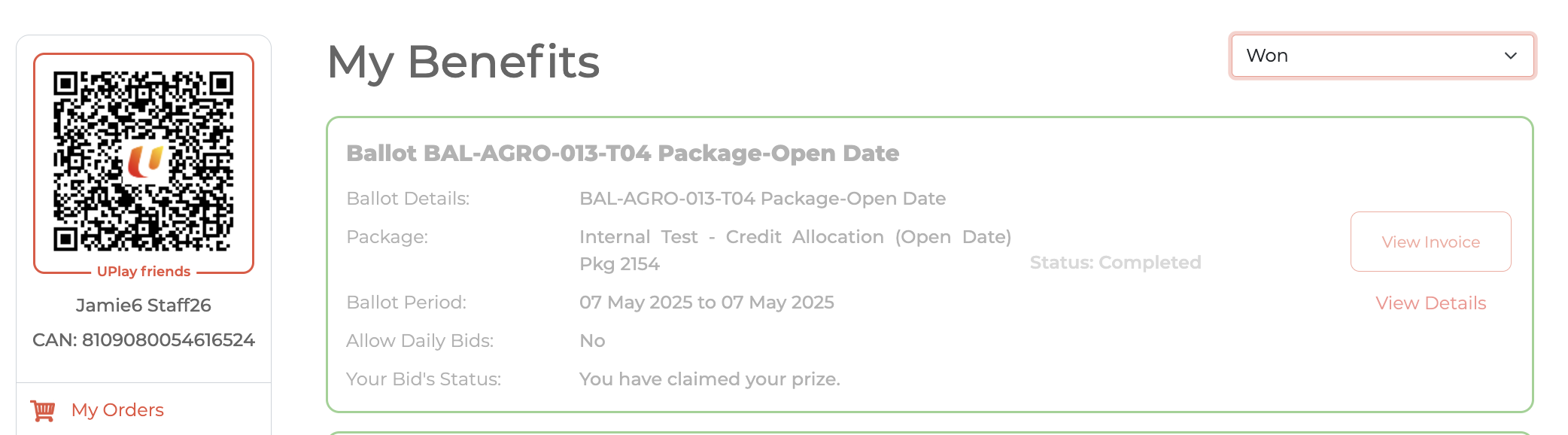Click the UPlay logo inside the QR code
Screen dimensions: 1568x435
144,160
